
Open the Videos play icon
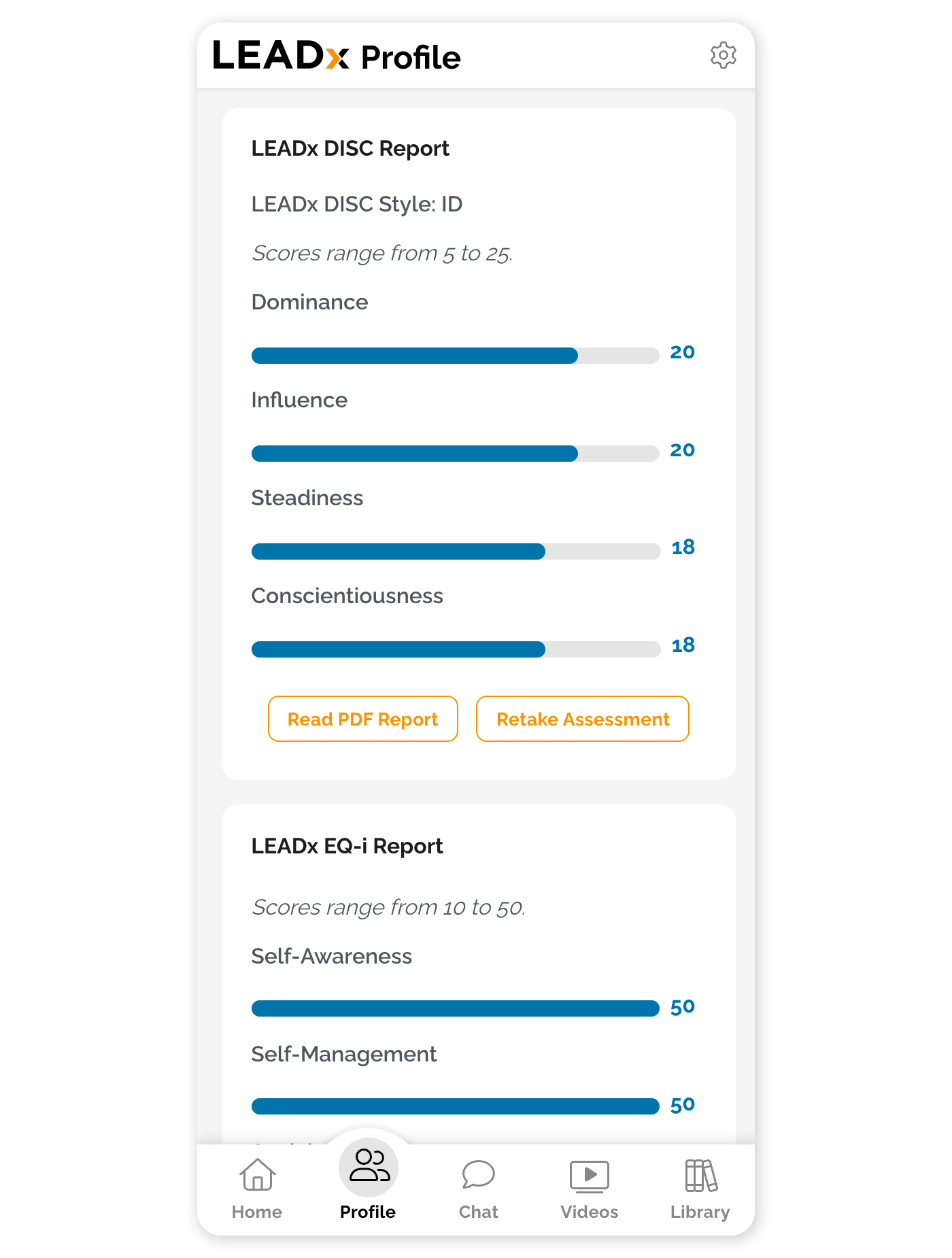click(x=589, y=1176)
